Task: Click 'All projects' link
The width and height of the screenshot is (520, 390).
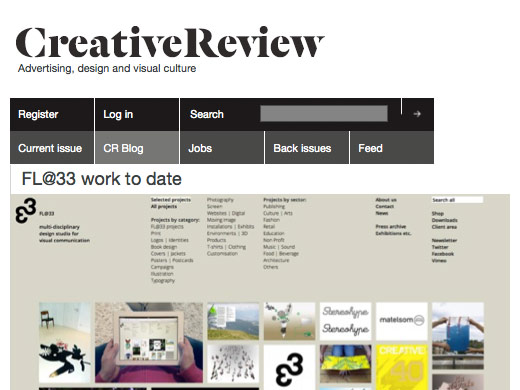Action: click(164, 206)
